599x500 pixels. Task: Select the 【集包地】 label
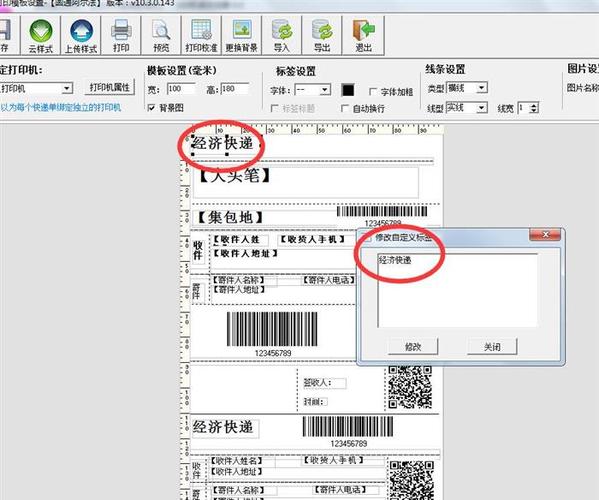point(230,218)
